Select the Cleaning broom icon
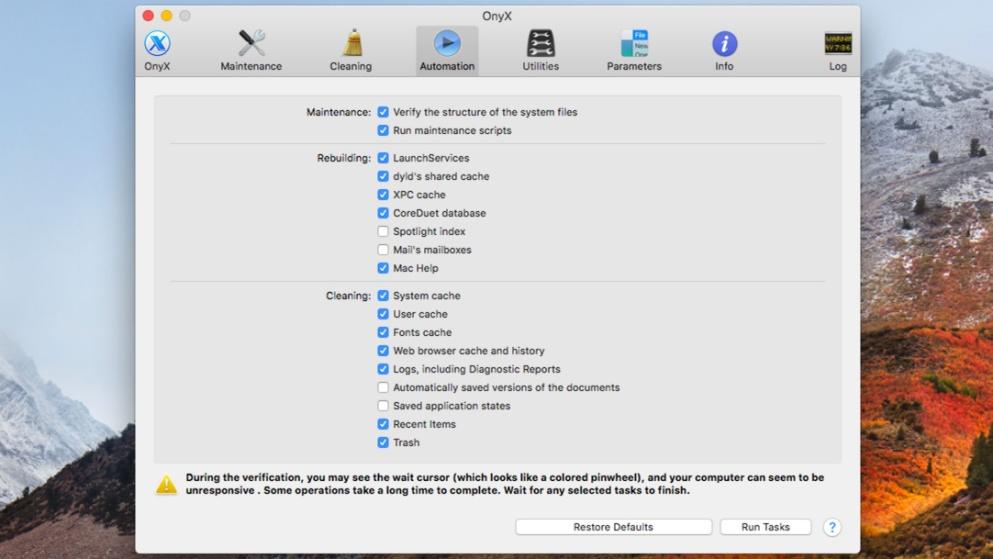993x559 pixels. click(352, 44)
